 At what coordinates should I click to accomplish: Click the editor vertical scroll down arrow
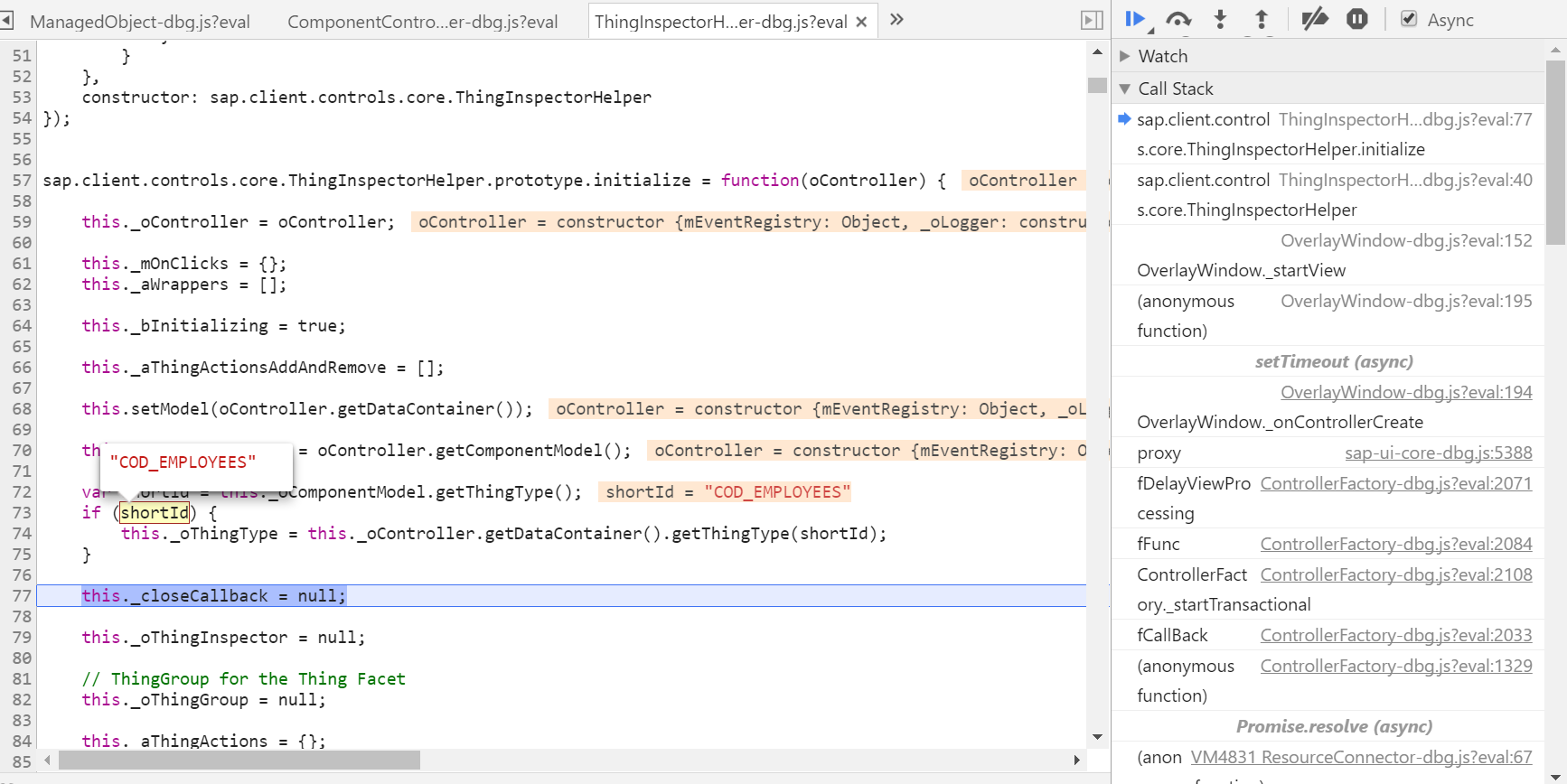1097,737
